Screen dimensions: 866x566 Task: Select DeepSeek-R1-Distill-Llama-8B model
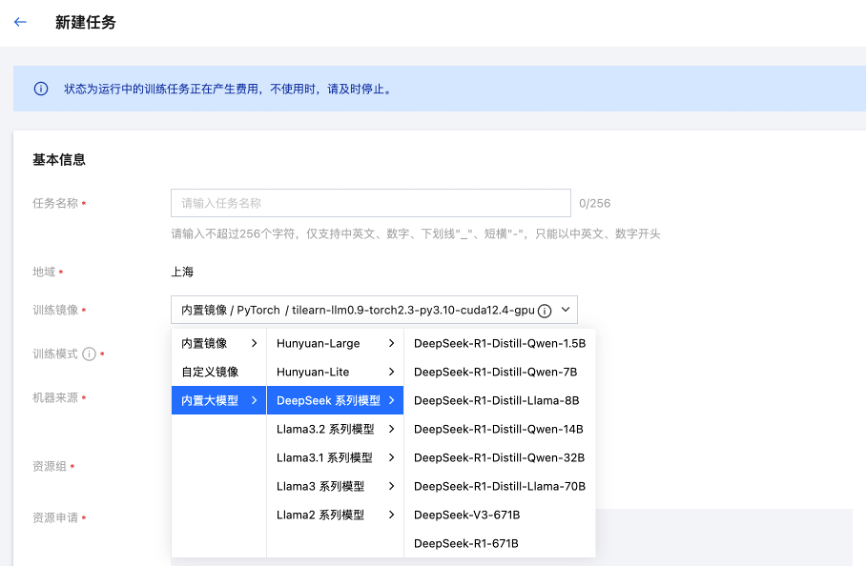496,400
